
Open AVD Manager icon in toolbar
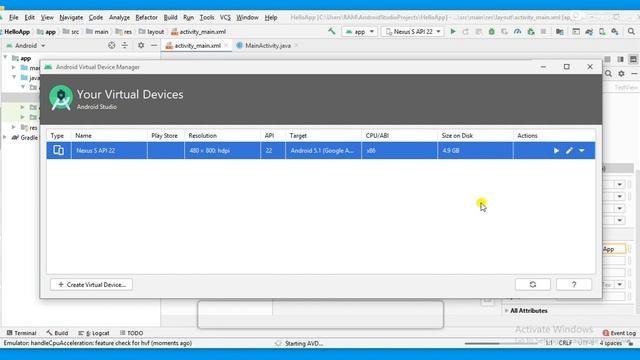(602, 31)
